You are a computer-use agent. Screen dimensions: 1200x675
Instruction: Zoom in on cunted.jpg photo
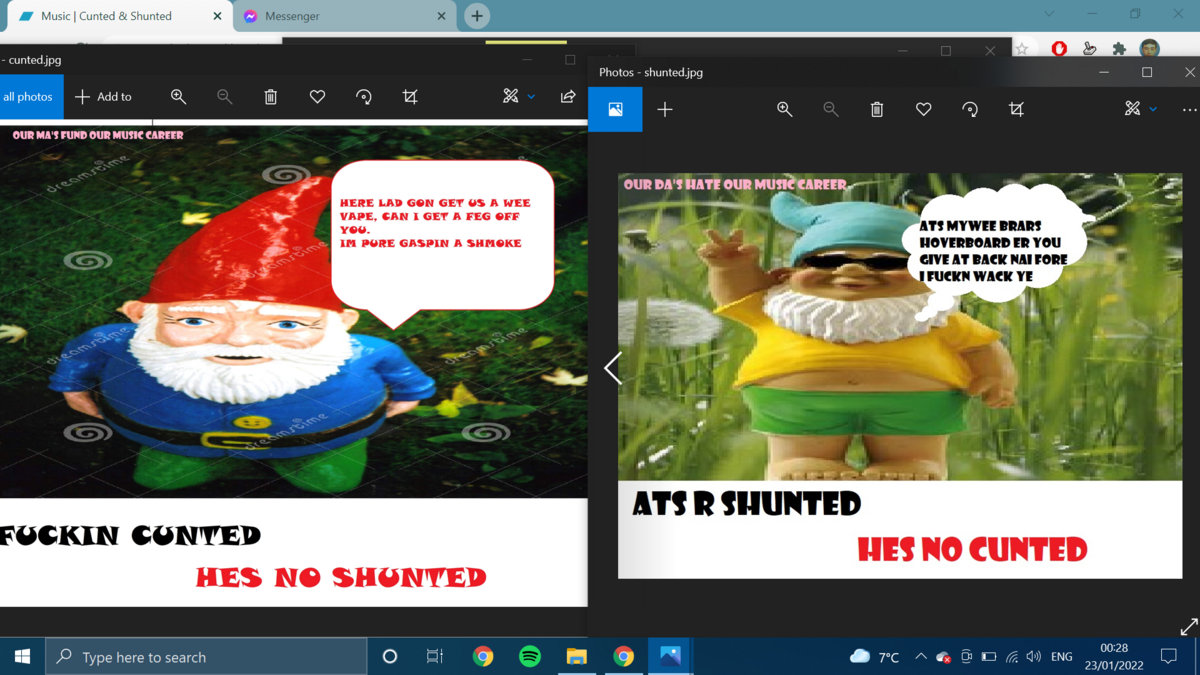point(178,97)
